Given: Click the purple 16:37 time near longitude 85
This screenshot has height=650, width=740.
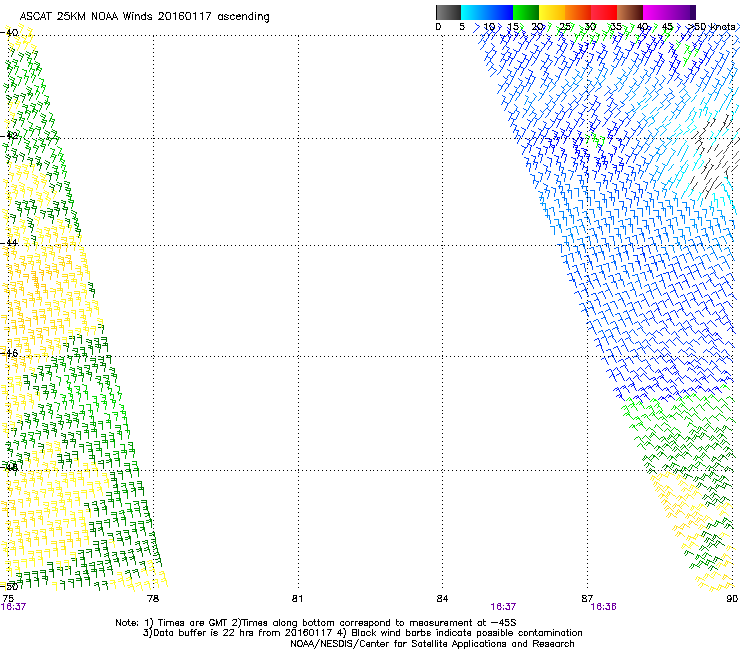Looking at the screenshot, I should (503, 607).
